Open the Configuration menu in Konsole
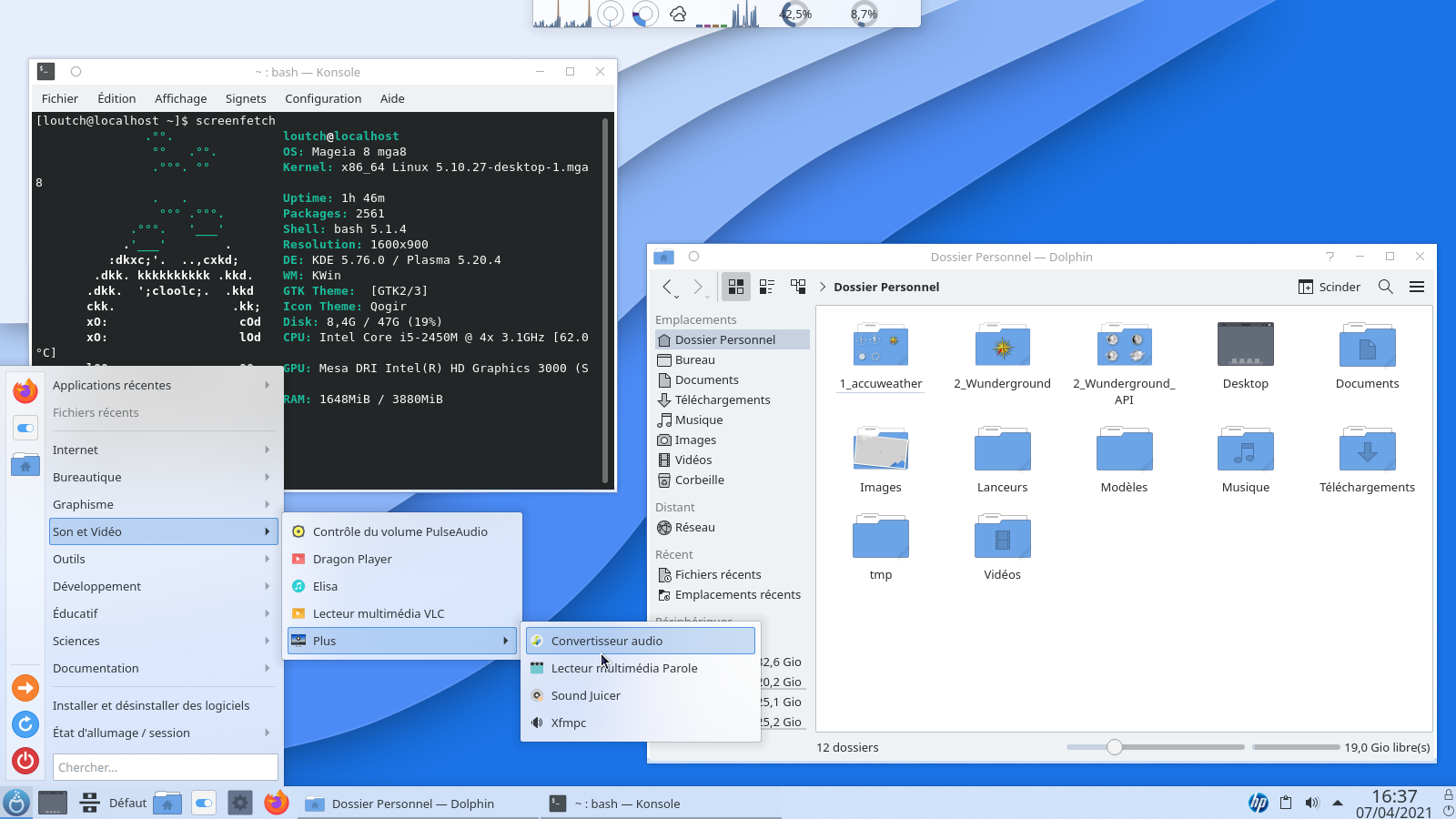 [323, 98]
